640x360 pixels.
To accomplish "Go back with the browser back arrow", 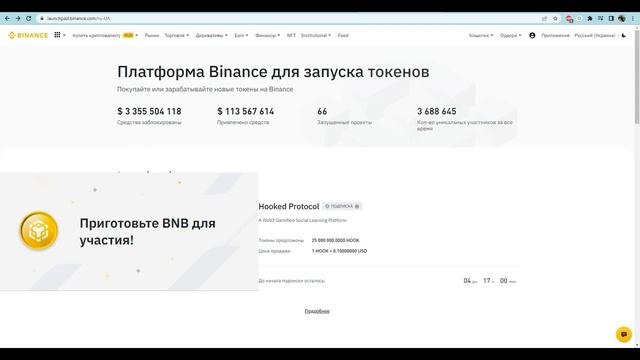I will [7, 18].
